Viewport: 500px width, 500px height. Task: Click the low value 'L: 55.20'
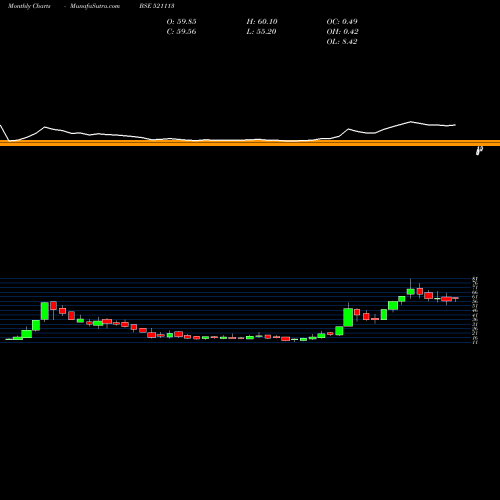tap(261, 32)
